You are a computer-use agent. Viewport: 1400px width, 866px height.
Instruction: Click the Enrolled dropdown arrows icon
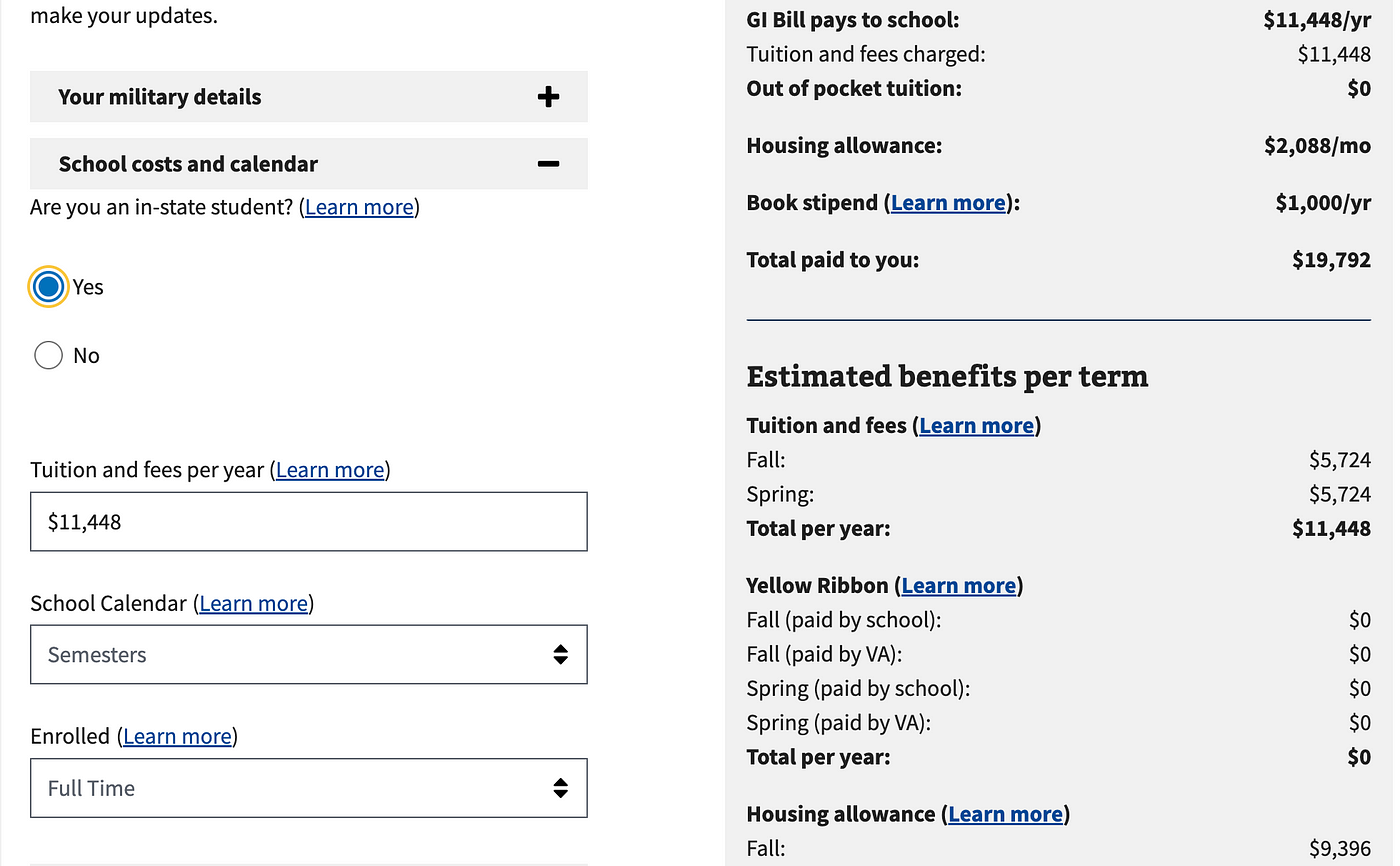click(x=560, y=788)
